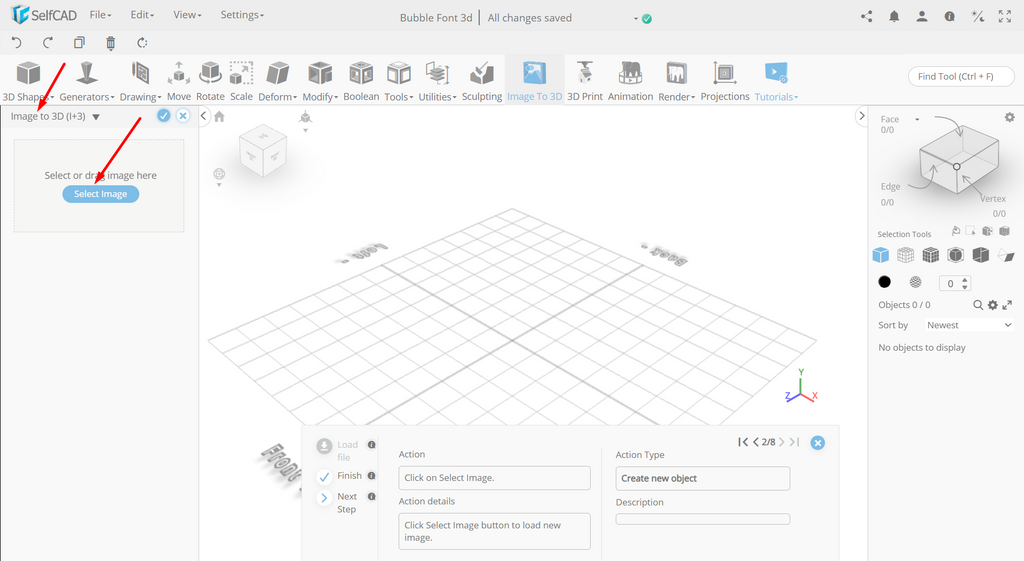Click the home view icon

coord(219,116)
